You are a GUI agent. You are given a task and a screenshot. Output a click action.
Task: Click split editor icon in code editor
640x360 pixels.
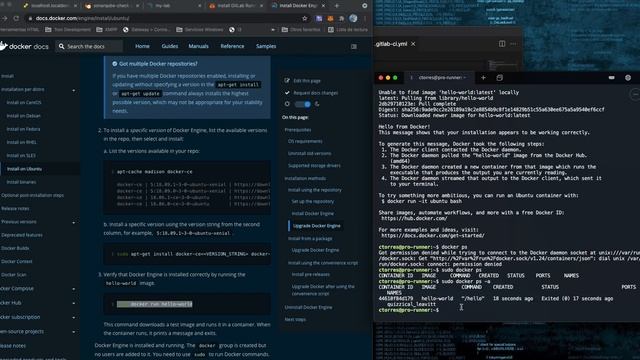tap(502, 44)
